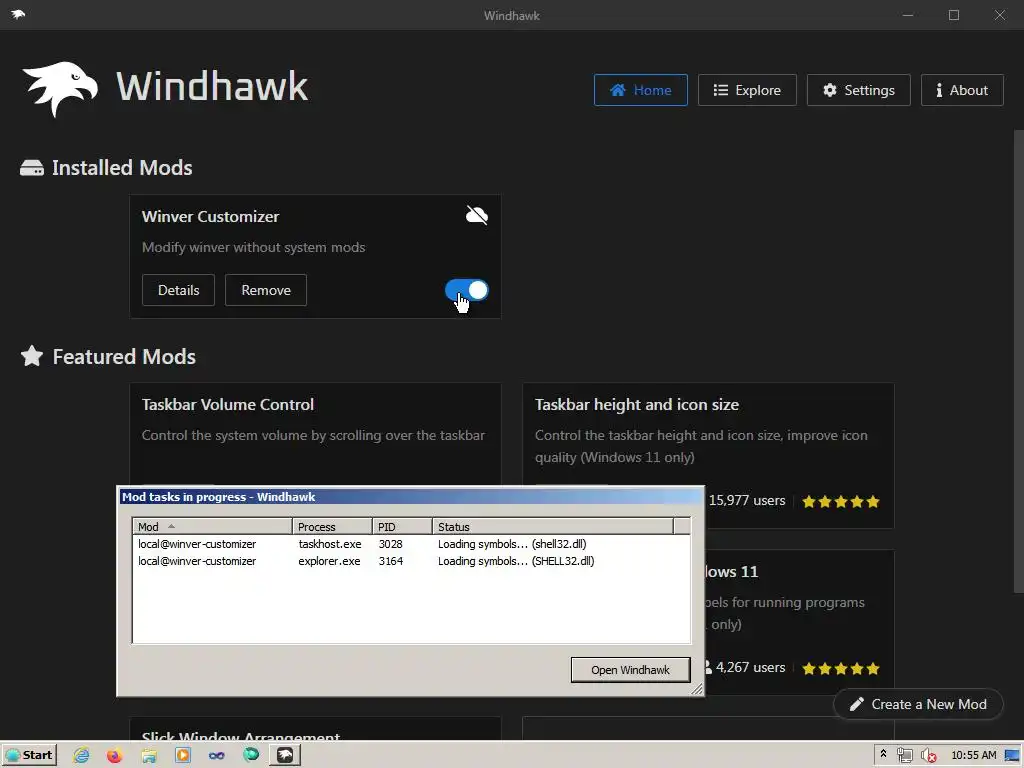Click Create a New Mod button
1024x768 pixels.
[918, 704]
